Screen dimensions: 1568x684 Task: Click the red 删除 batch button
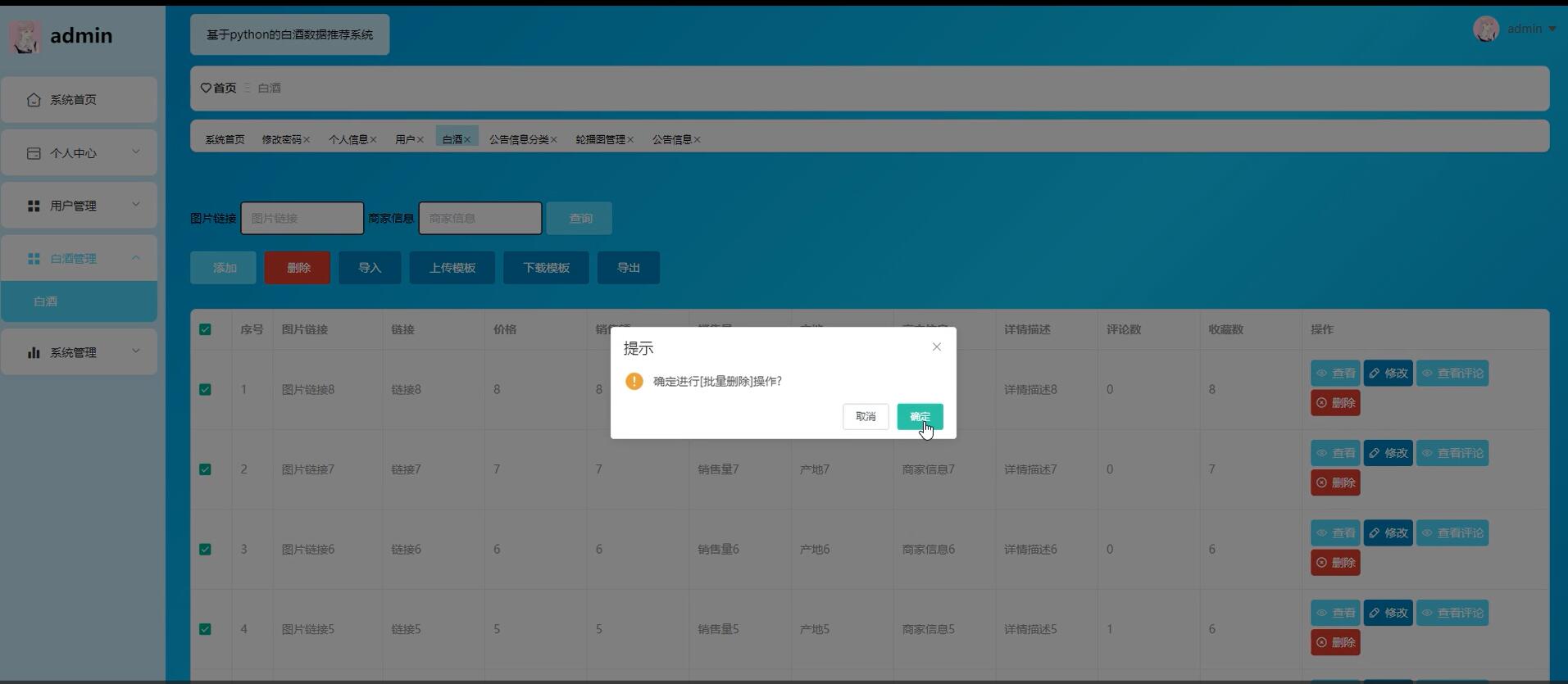tap(298, 268)
